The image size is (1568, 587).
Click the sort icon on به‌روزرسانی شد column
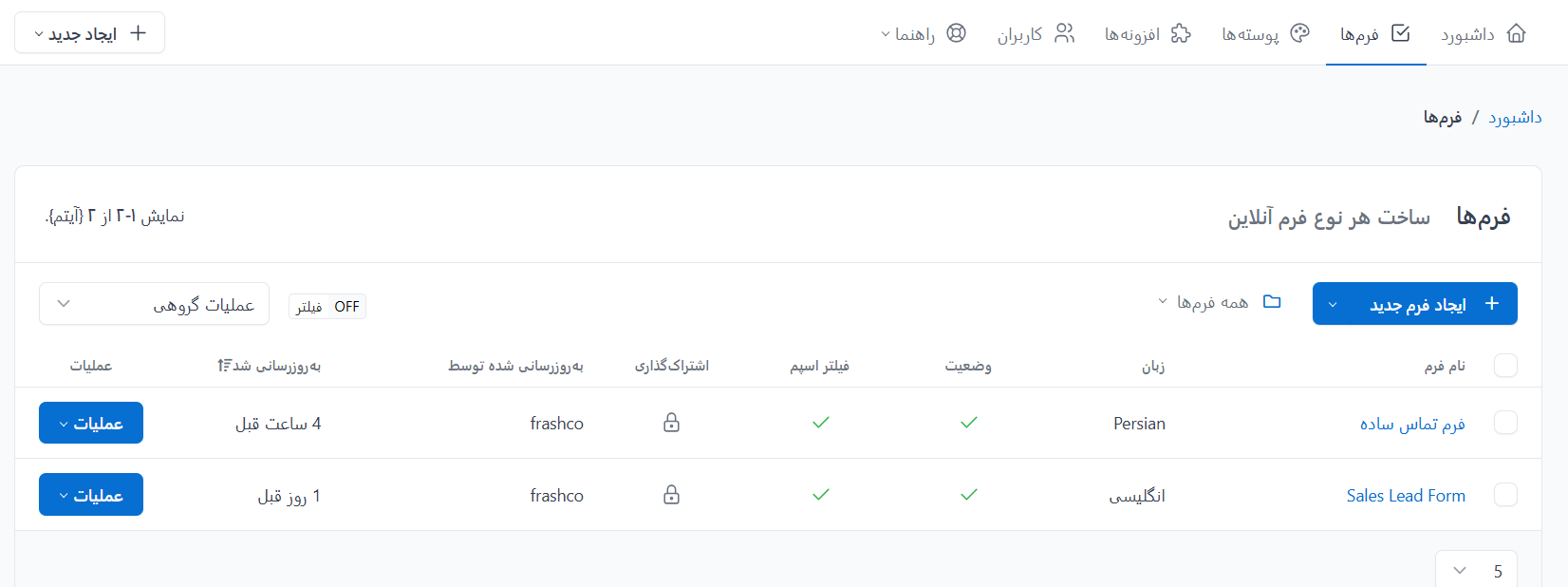click(224, 366)
